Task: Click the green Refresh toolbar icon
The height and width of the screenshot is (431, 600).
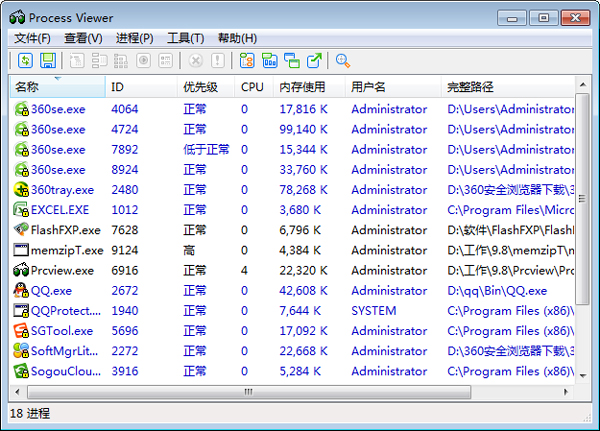Action: pos(25,60)
